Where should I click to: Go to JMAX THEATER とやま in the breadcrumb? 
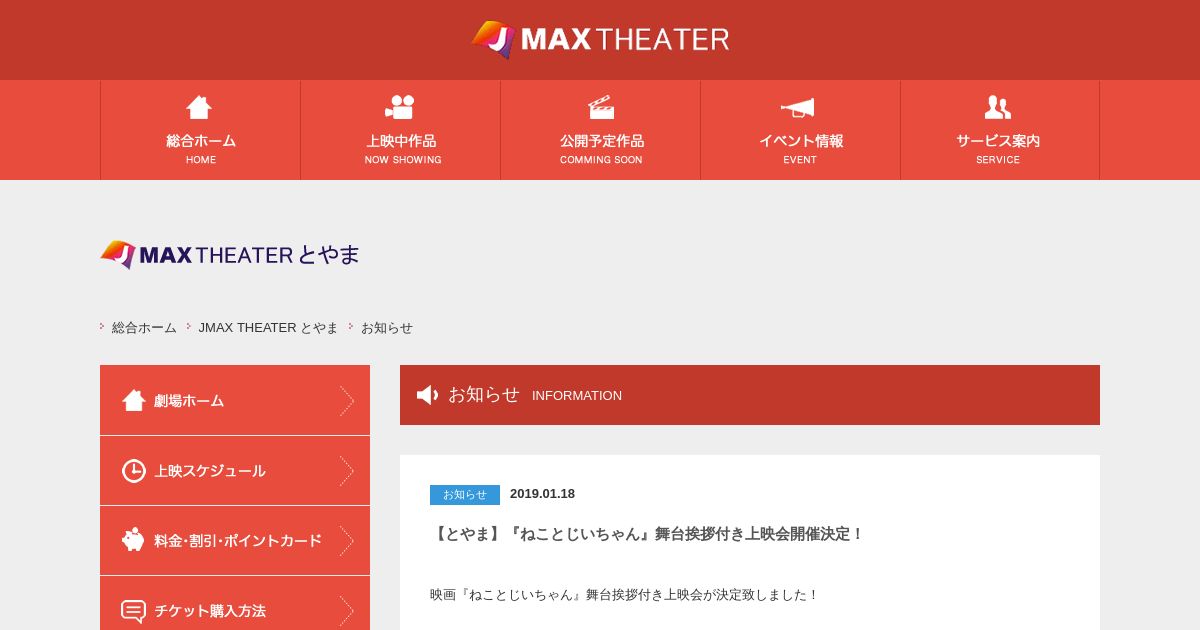(x=268, y=327)
